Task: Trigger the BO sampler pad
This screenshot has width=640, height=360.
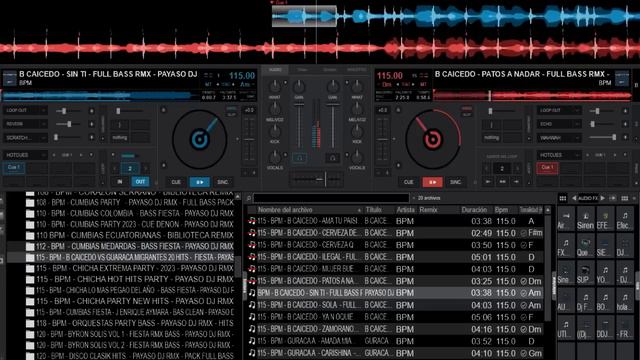Action: pos(605,300)
